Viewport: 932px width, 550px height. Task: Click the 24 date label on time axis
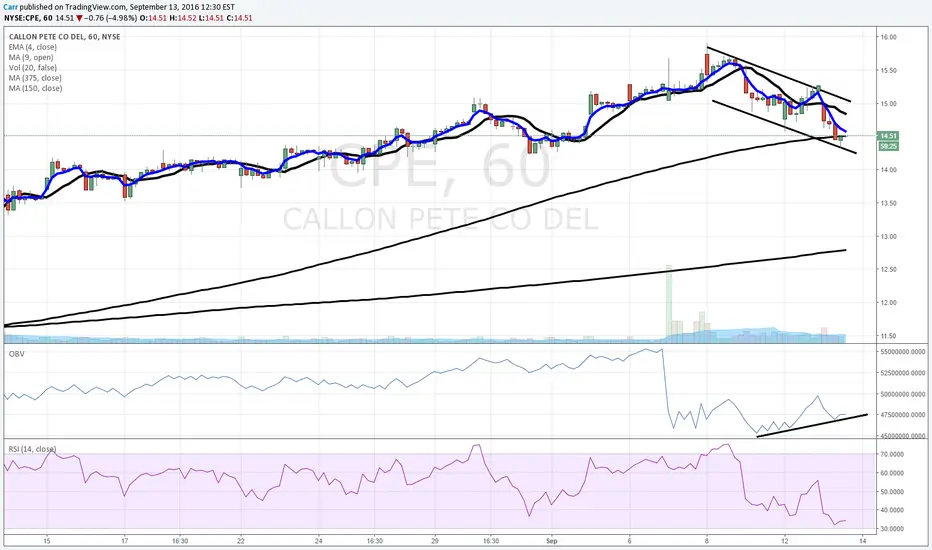319,541
